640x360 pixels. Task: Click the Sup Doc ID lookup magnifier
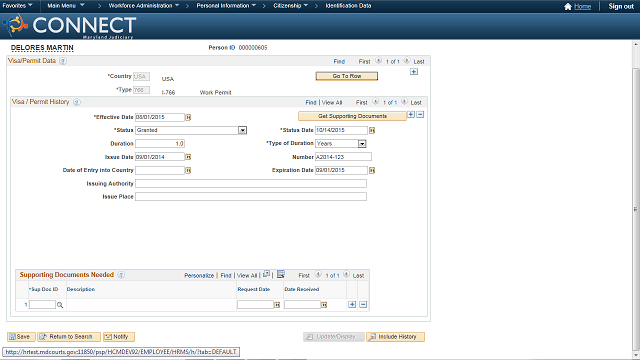pyautogui.click(x=60, y=305)
